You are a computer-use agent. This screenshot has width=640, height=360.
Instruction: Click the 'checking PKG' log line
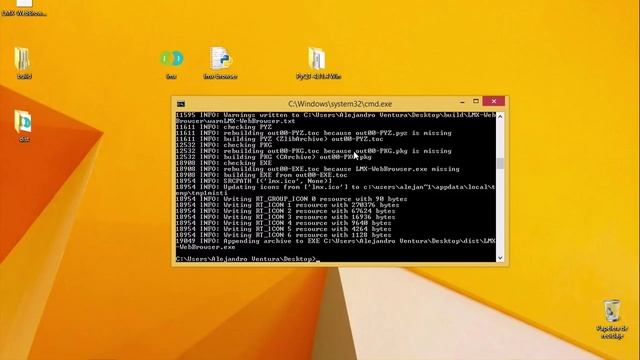click(x=224, y=145)
